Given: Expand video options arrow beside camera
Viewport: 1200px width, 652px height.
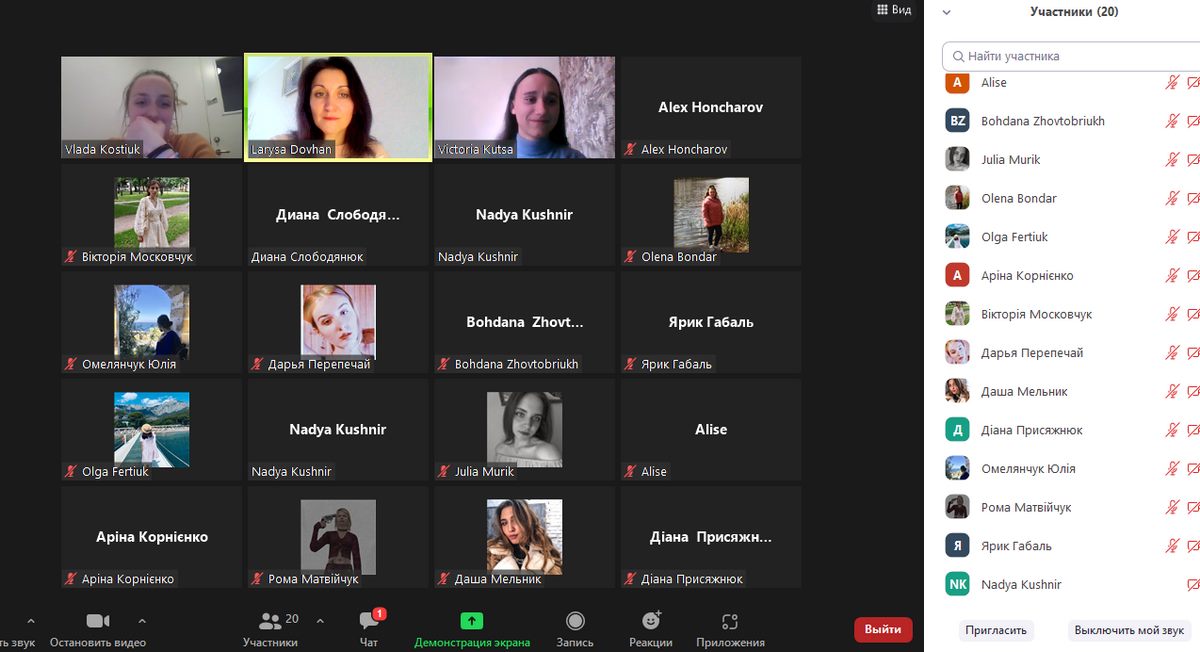Looking at the screenshot, I should click(142, 620).
